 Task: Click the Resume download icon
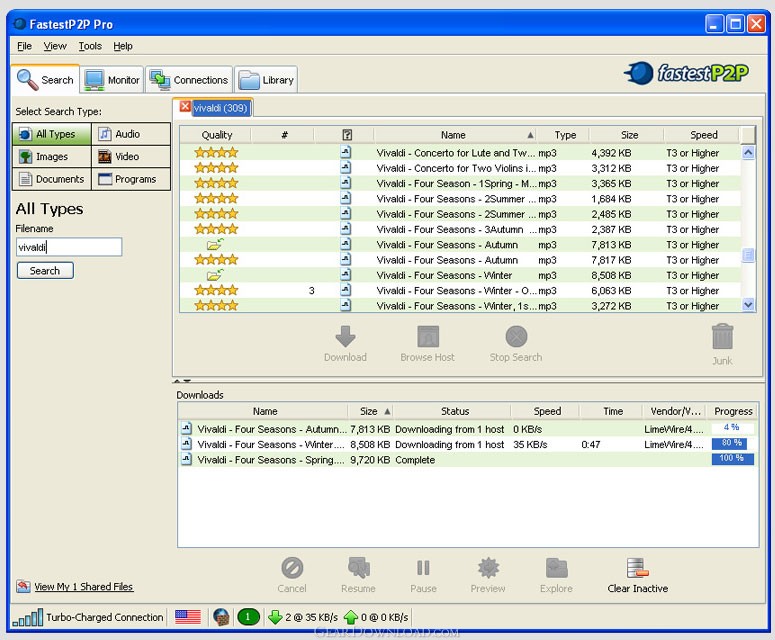pyautogui.click(x=359, y=568)
